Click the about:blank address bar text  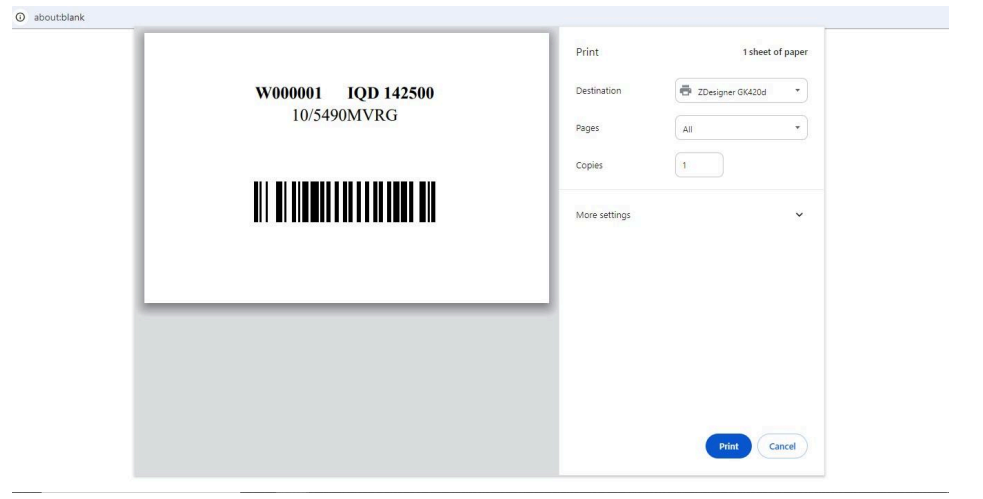click(x=57, y=16)
